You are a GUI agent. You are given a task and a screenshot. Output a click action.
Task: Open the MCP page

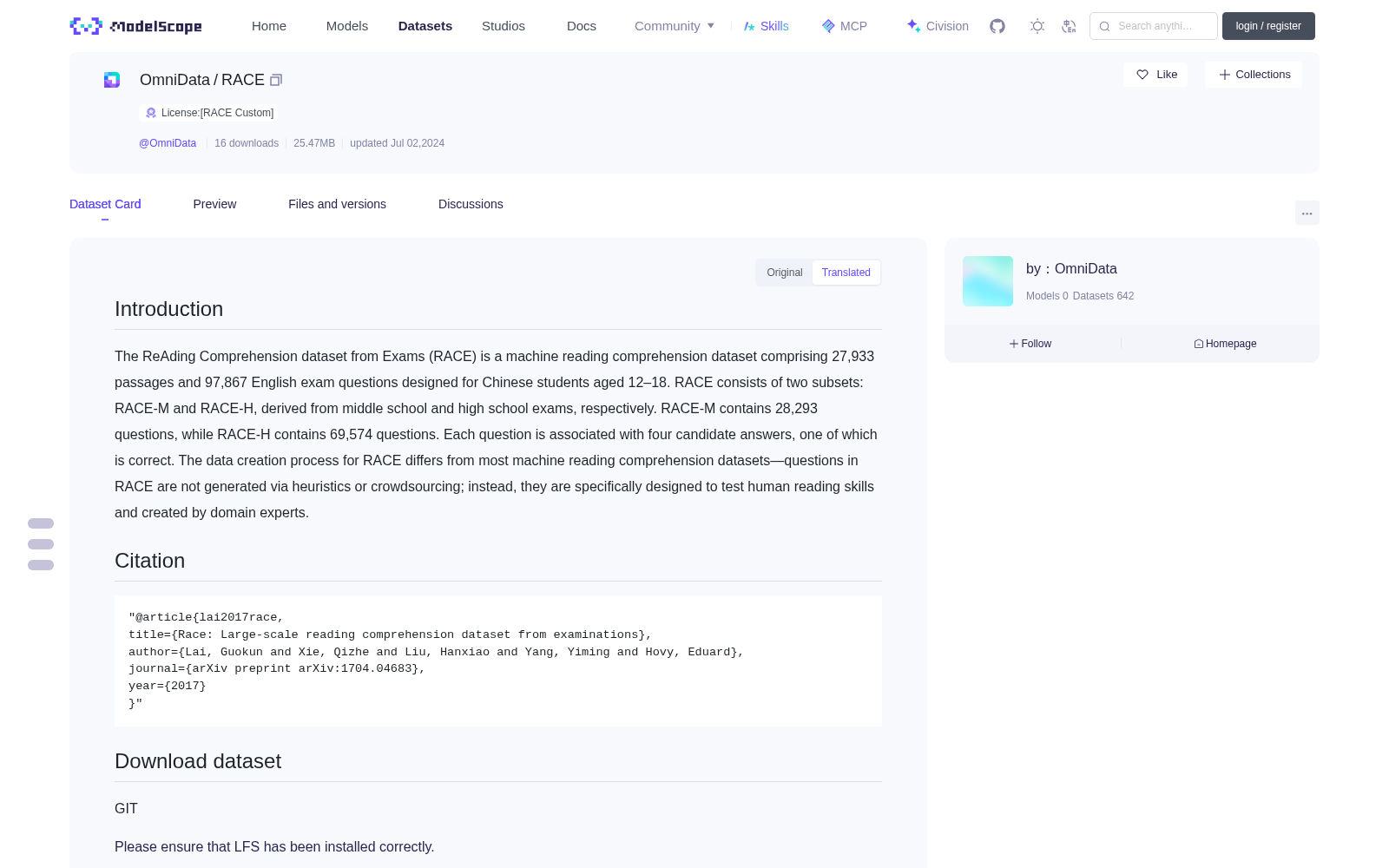point(844,26)
